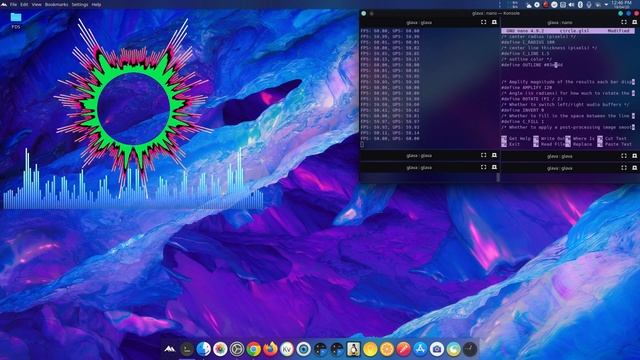
Task: Click the 'glava : nano' pane header
Action: 560,22
